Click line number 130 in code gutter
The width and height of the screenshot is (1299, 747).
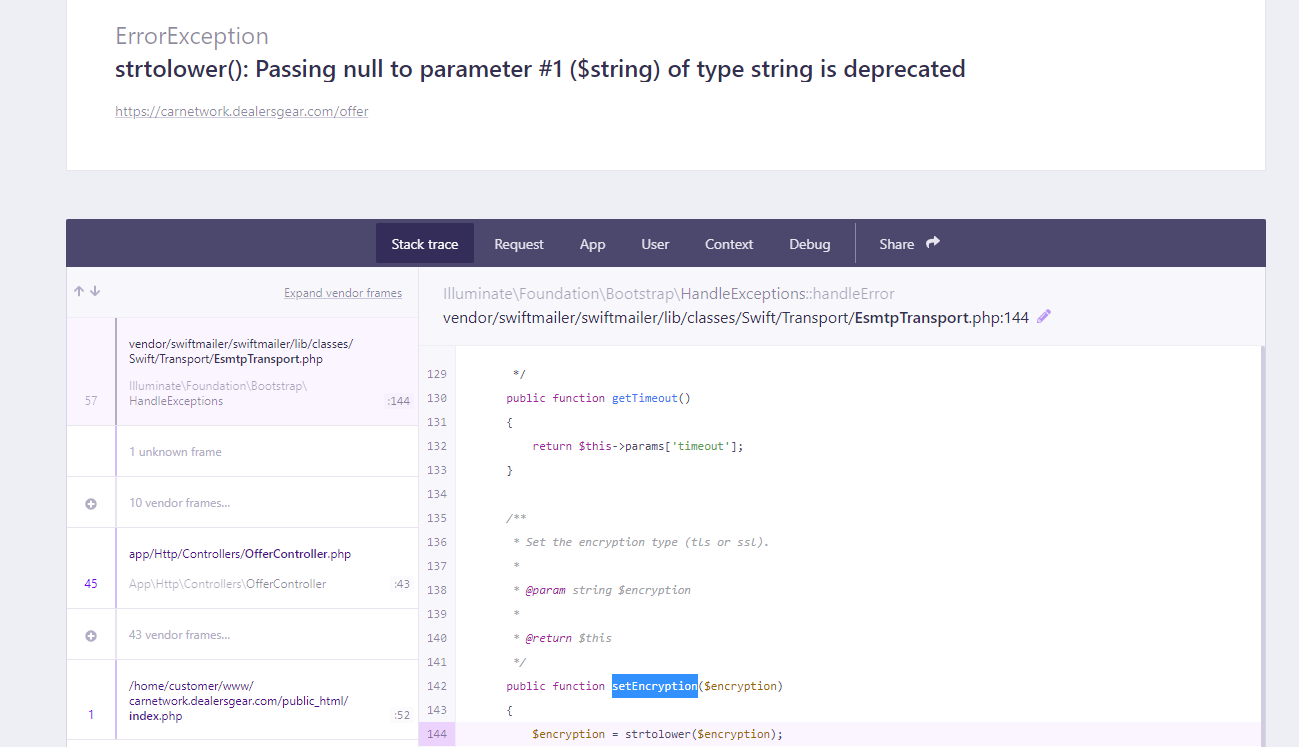(437, 398)
